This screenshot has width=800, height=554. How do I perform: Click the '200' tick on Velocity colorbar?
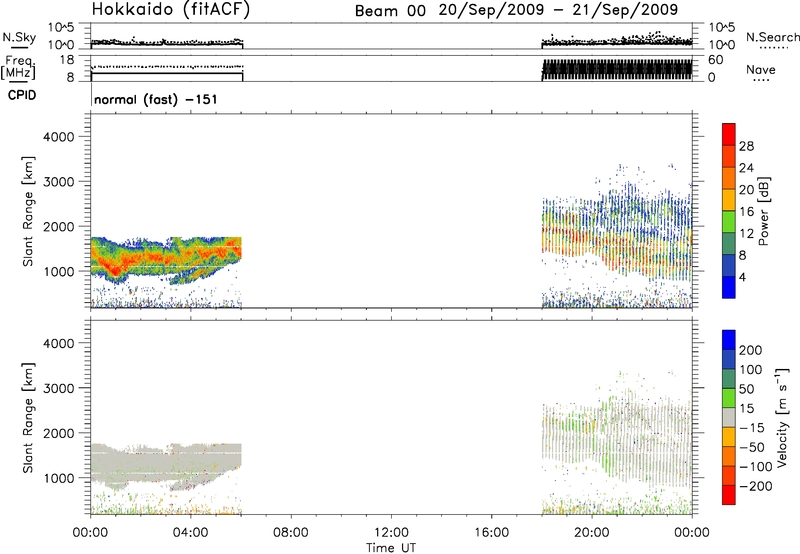click(751, 350)
